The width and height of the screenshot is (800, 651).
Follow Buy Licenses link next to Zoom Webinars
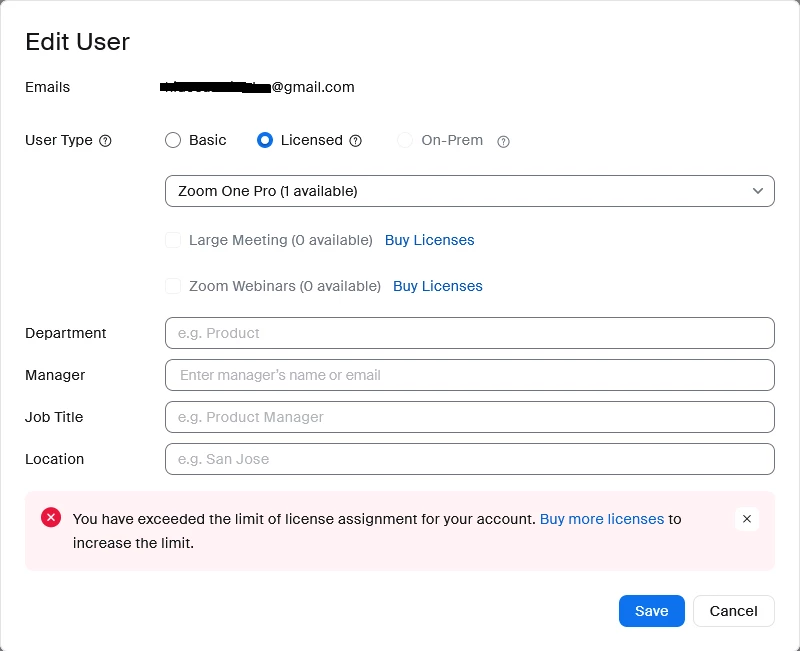point(437,286)
